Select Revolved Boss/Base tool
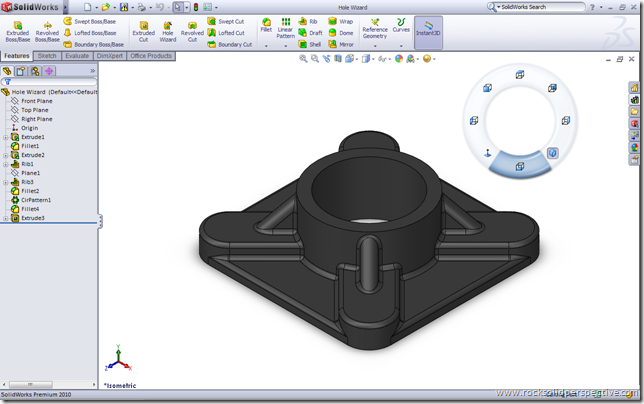 [47, 32]
